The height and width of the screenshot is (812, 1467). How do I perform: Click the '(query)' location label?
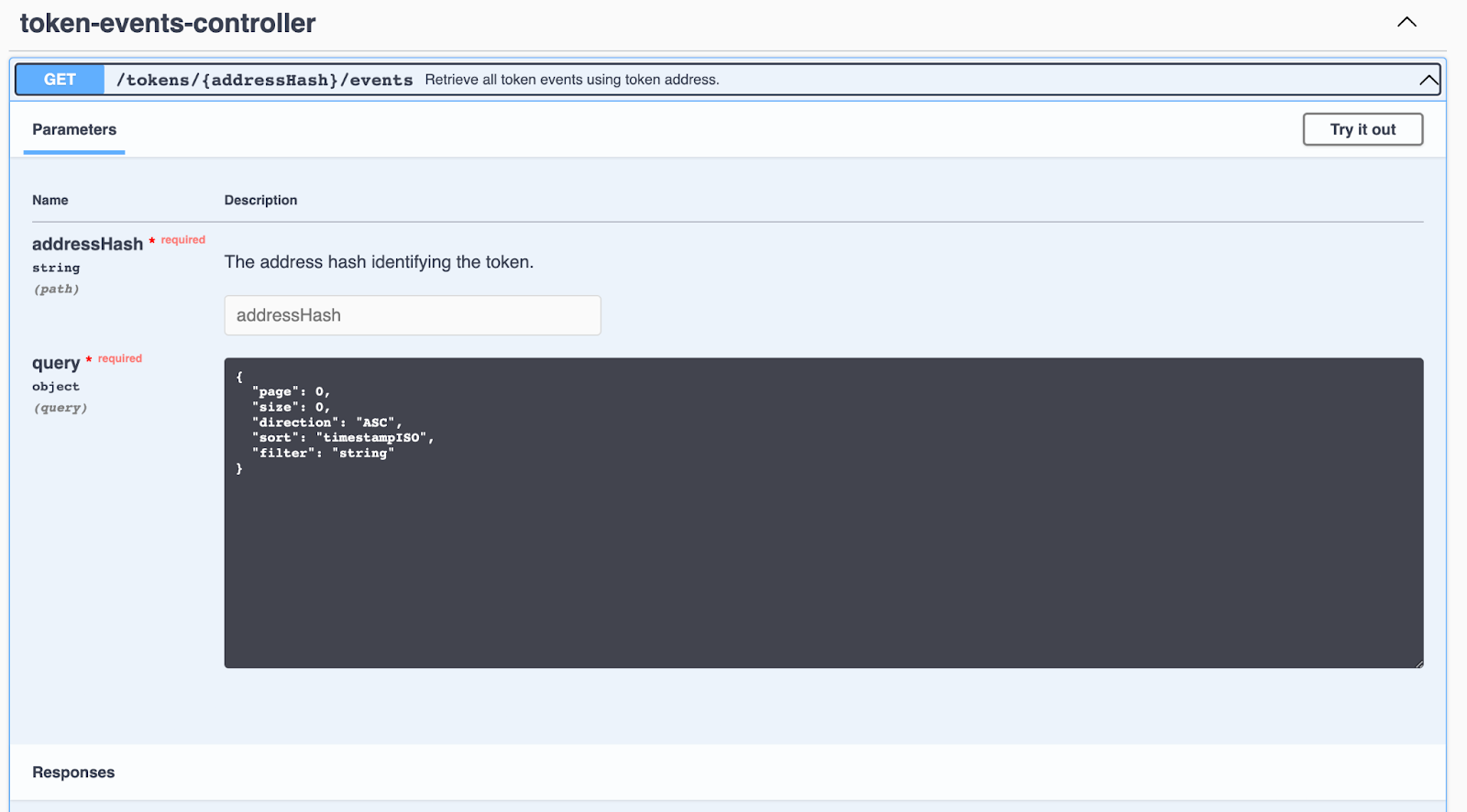tap(61, 408)
